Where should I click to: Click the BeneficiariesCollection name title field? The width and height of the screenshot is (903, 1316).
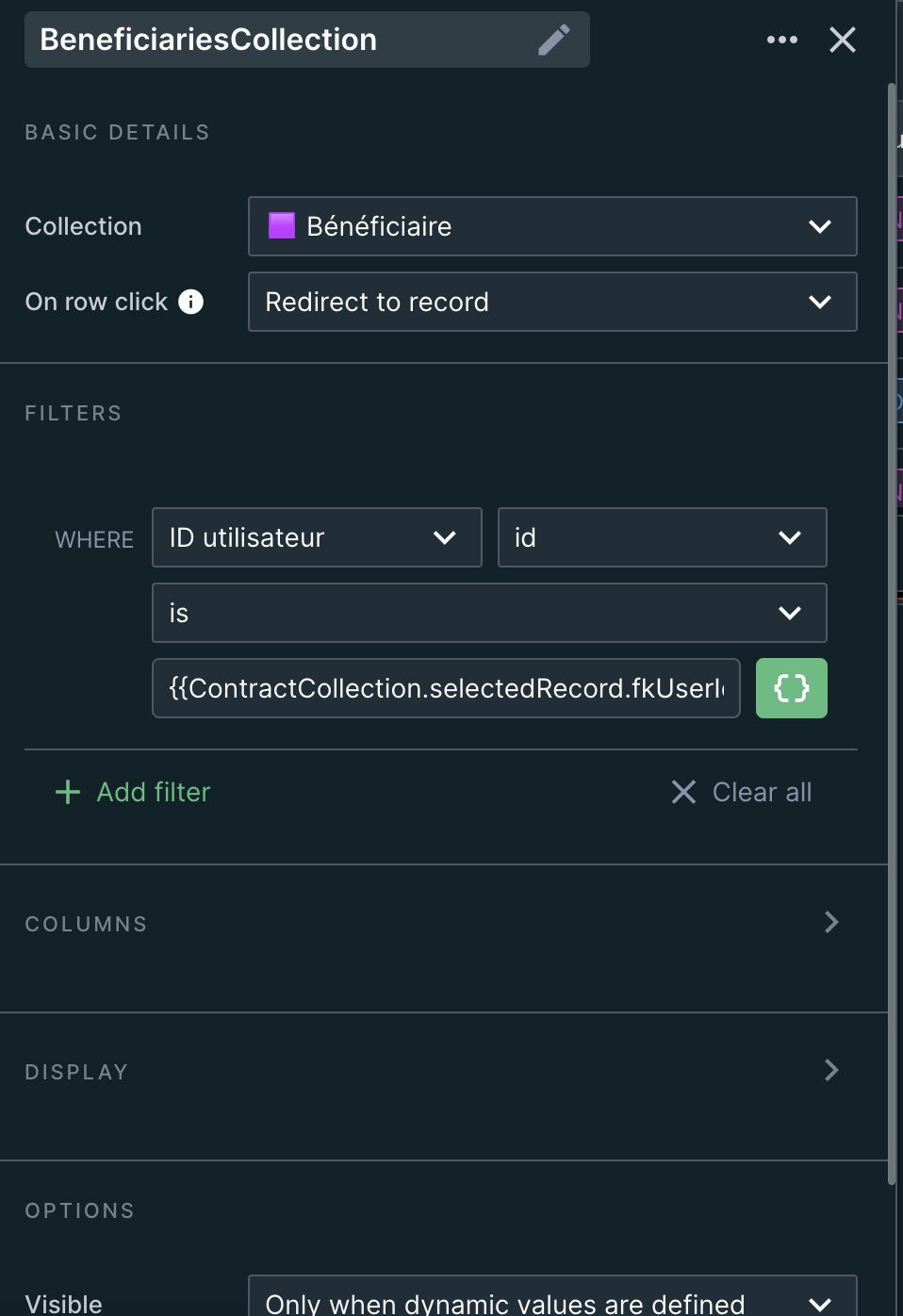coord(283,40)
